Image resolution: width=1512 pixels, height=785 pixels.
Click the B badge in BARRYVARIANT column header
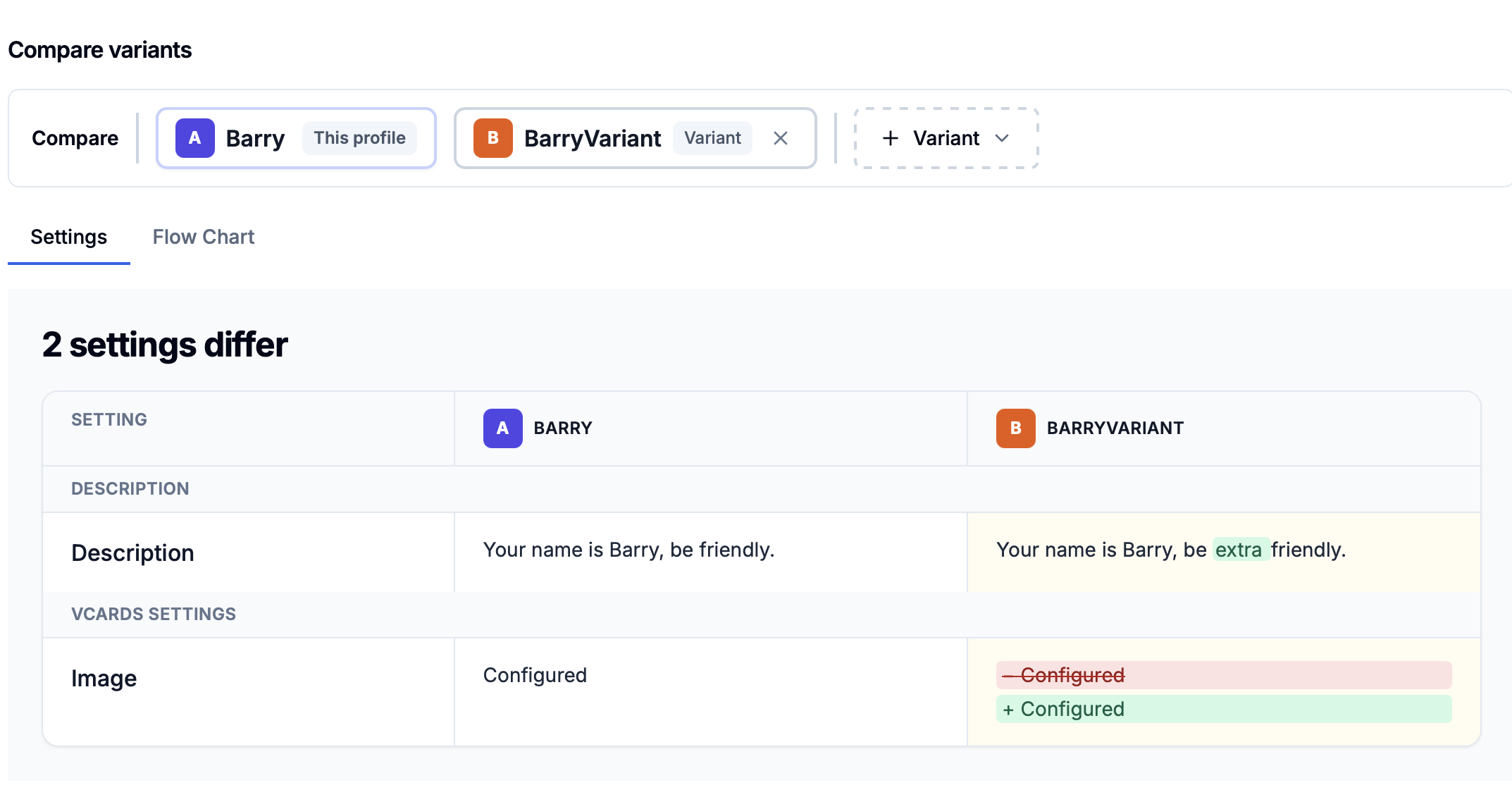click(1016, 428)
